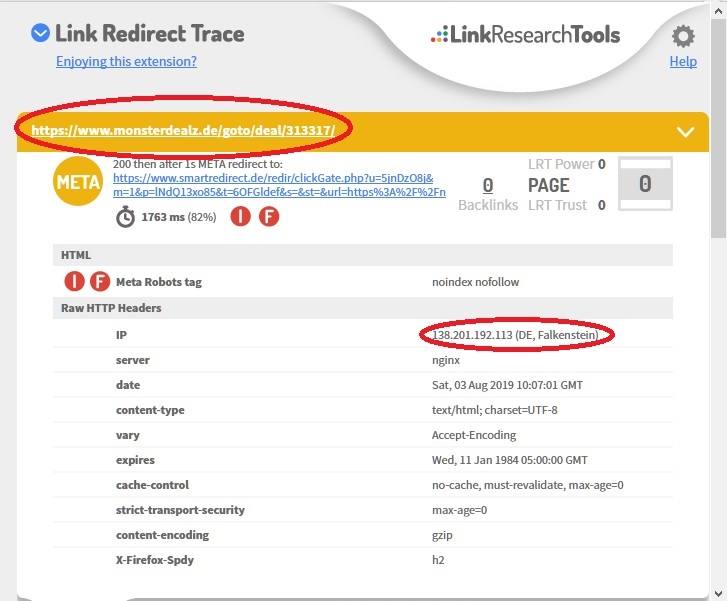The height and width of the screenshot is (601, 727).
Task: Click the yellow META redirect badge
Action: point(77,181)
